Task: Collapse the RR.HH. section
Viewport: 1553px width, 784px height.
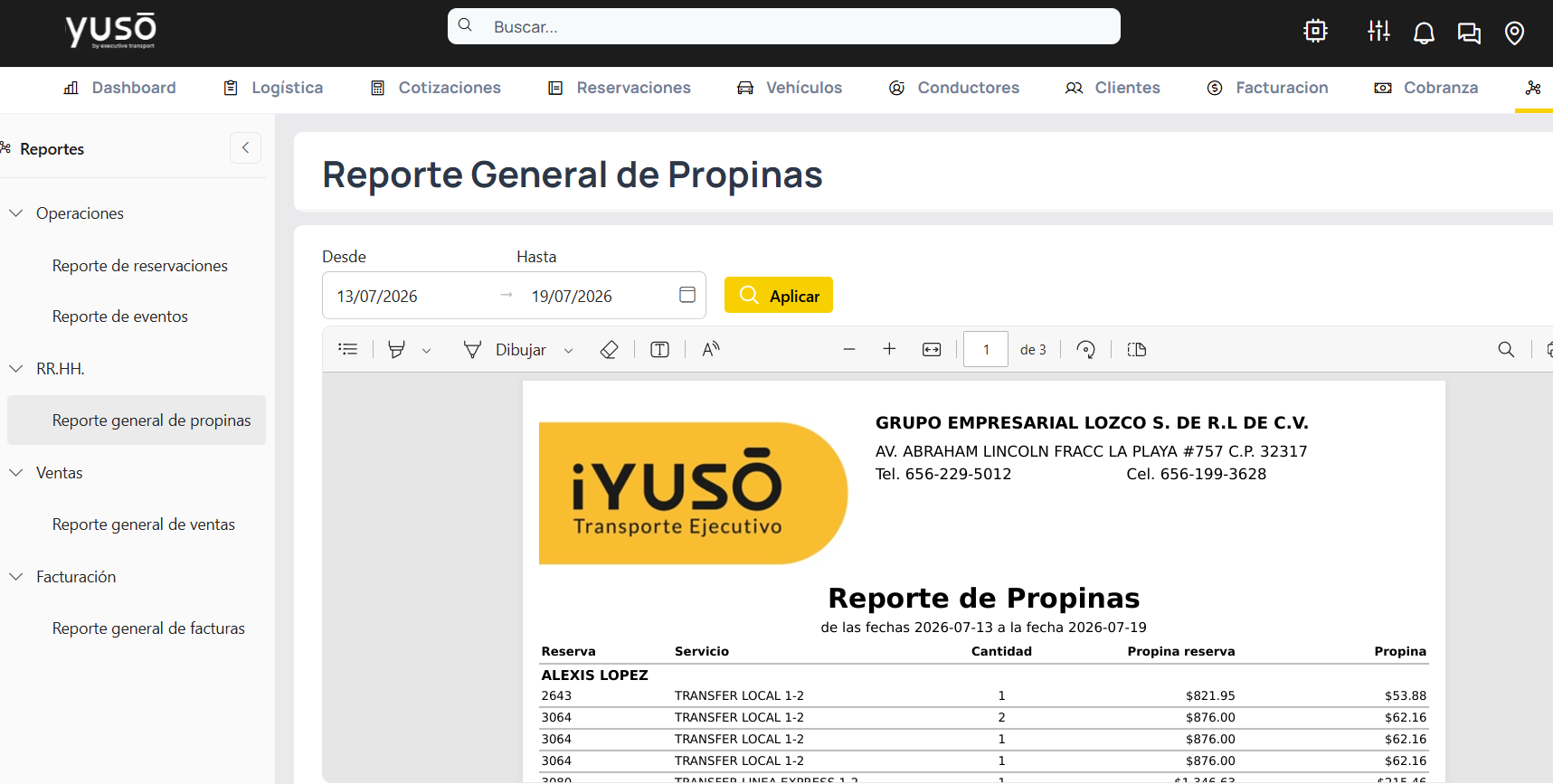Action: [16, 369]
